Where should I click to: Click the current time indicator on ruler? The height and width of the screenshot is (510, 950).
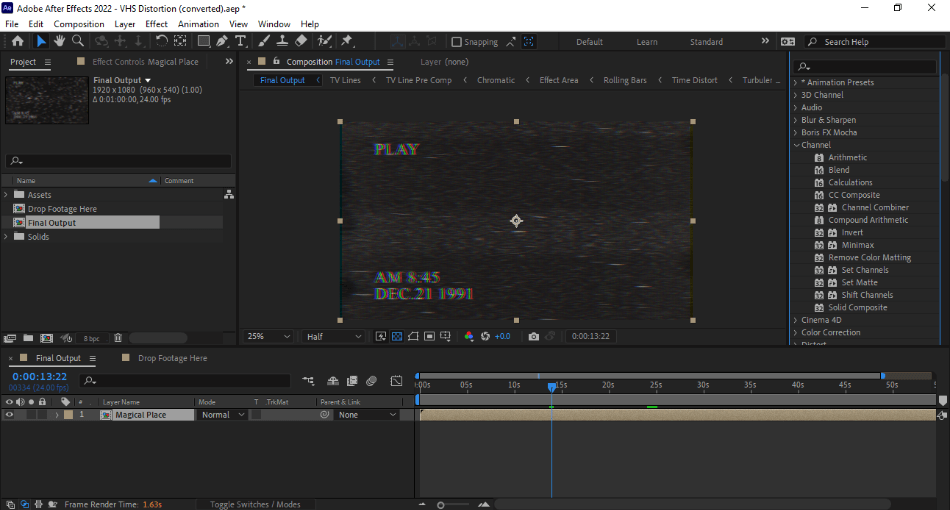pos(551,386)
